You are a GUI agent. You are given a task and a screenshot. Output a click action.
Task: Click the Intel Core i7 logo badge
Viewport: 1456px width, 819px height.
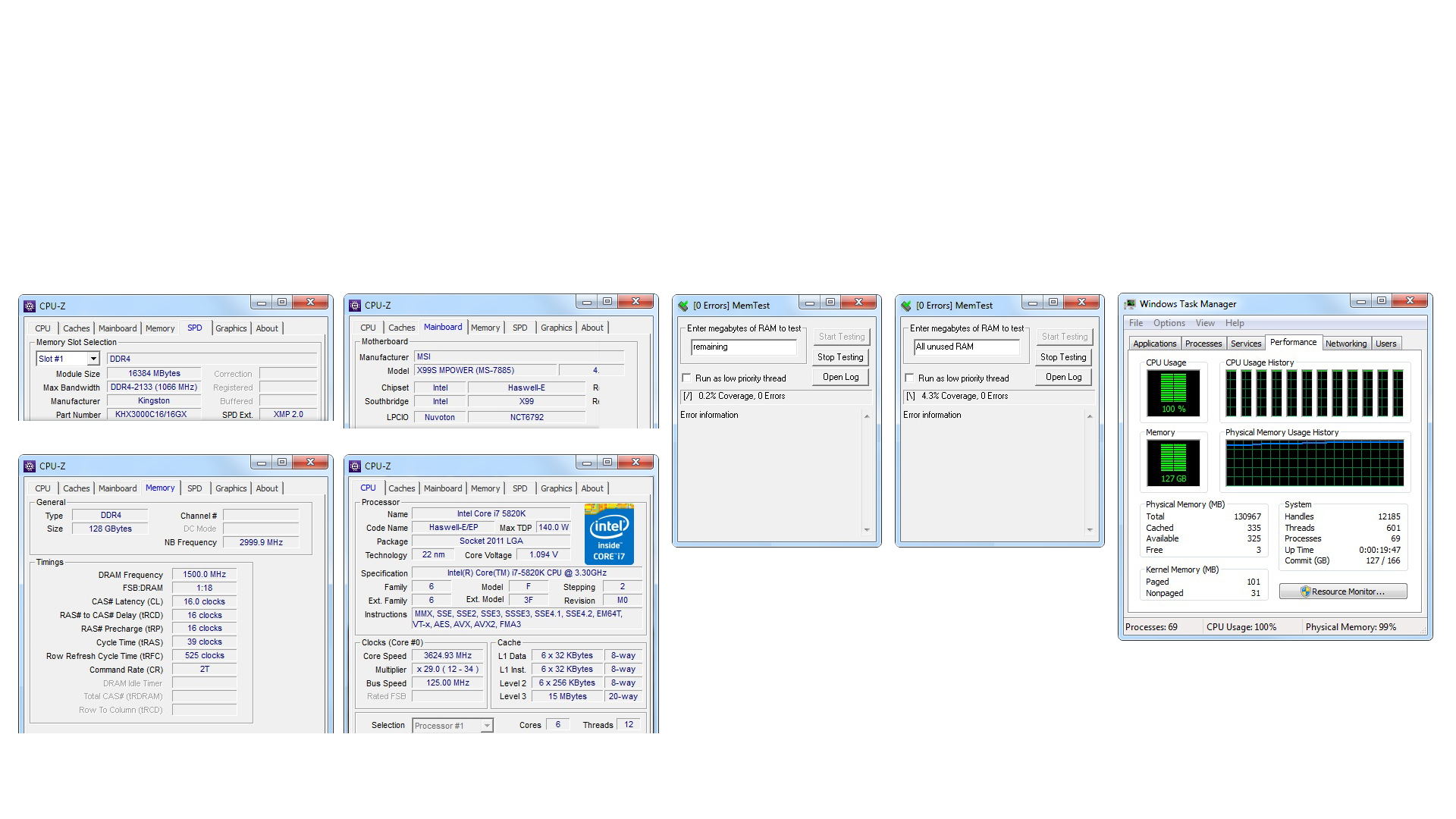point(609,535)
